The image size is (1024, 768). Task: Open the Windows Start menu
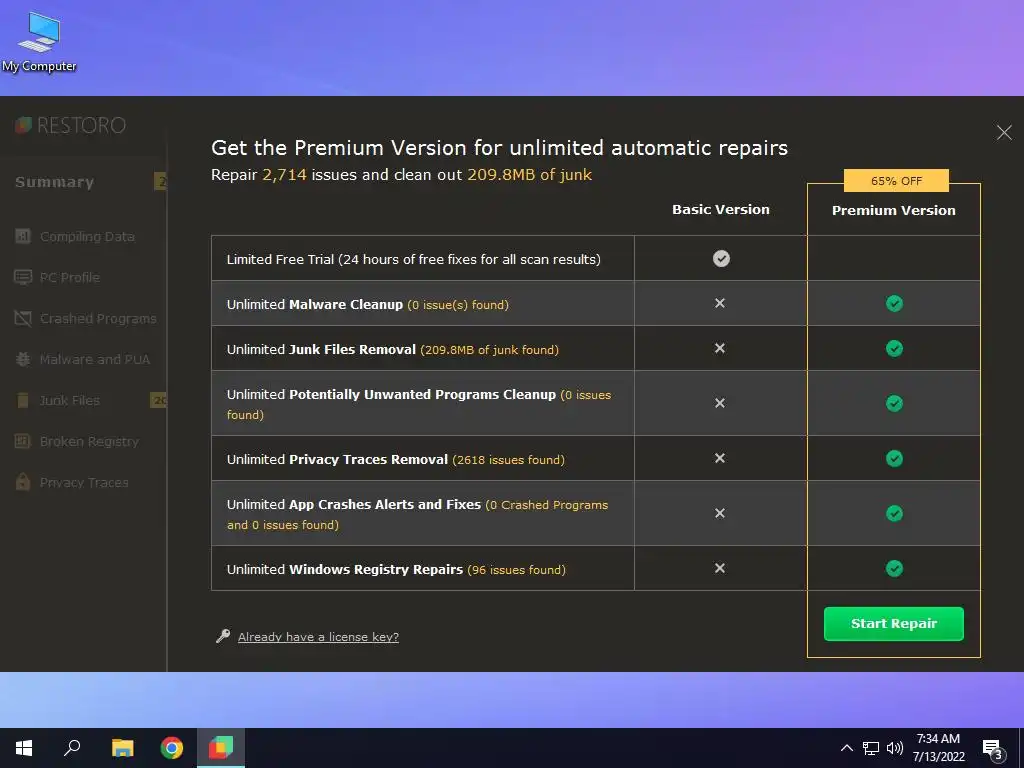[x=24, y=748]
